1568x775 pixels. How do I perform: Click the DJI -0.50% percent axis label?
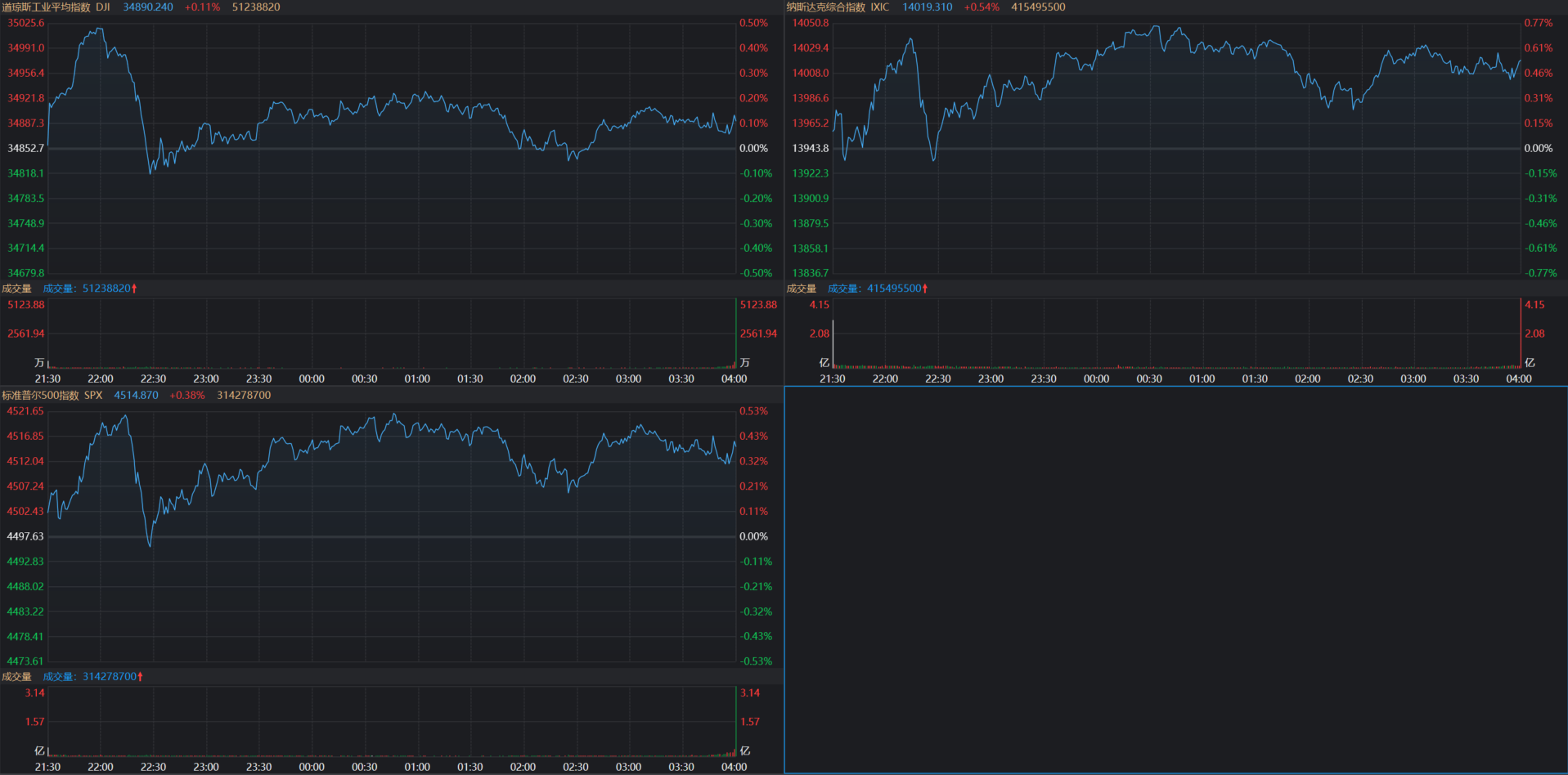[x=756, y=273]
